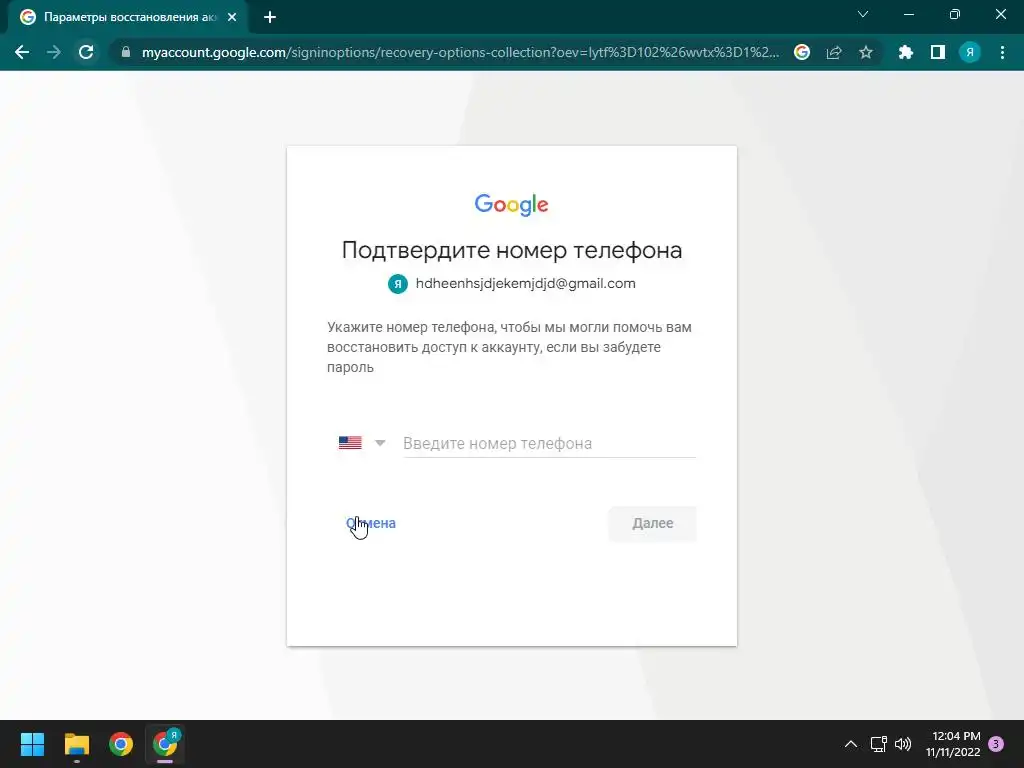The height and width of the screenshot is (768, 1024).
Task: Click the Отмена link
Action: 371,523
